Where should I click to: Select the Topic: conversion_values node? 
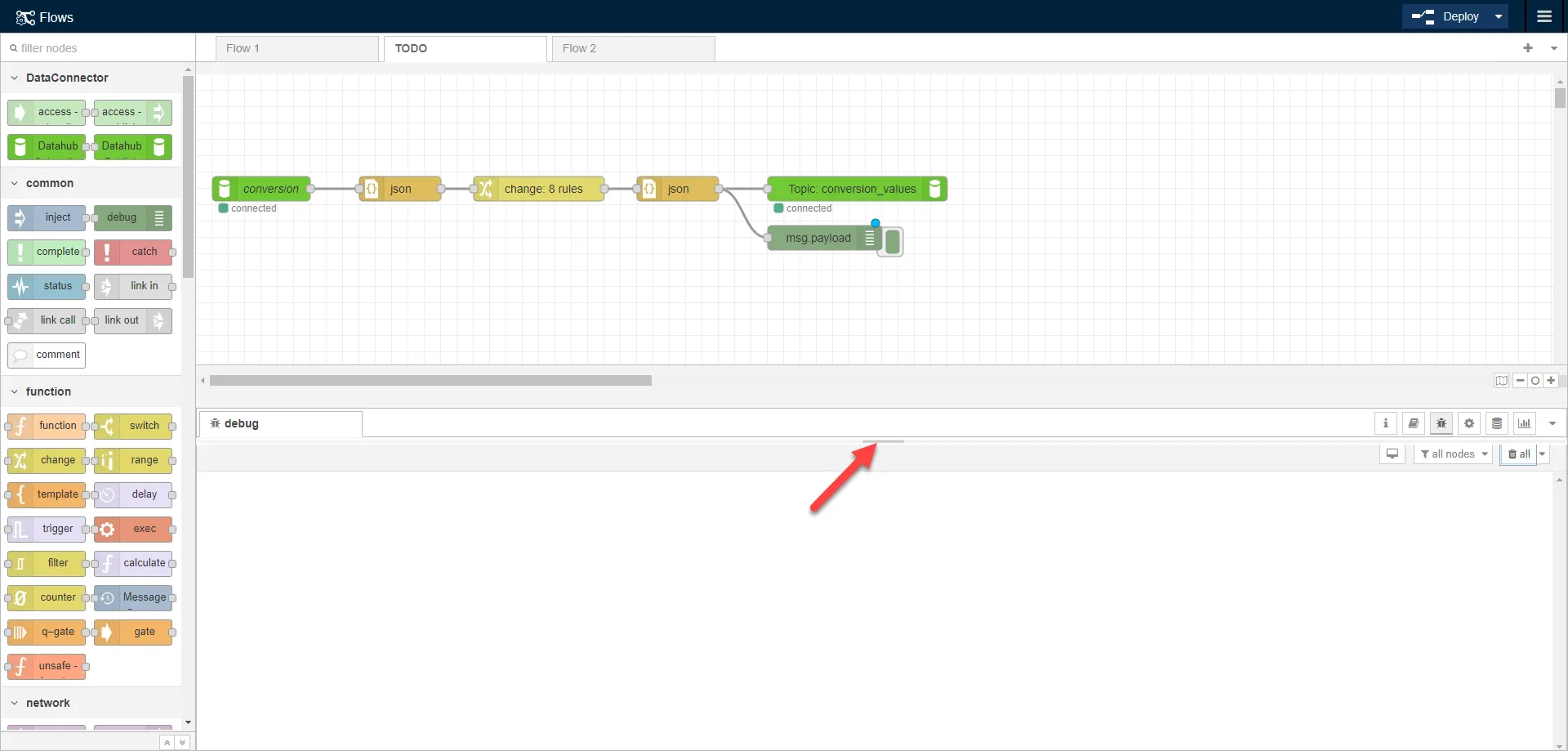pyautogui.click(x=857, y=189)
